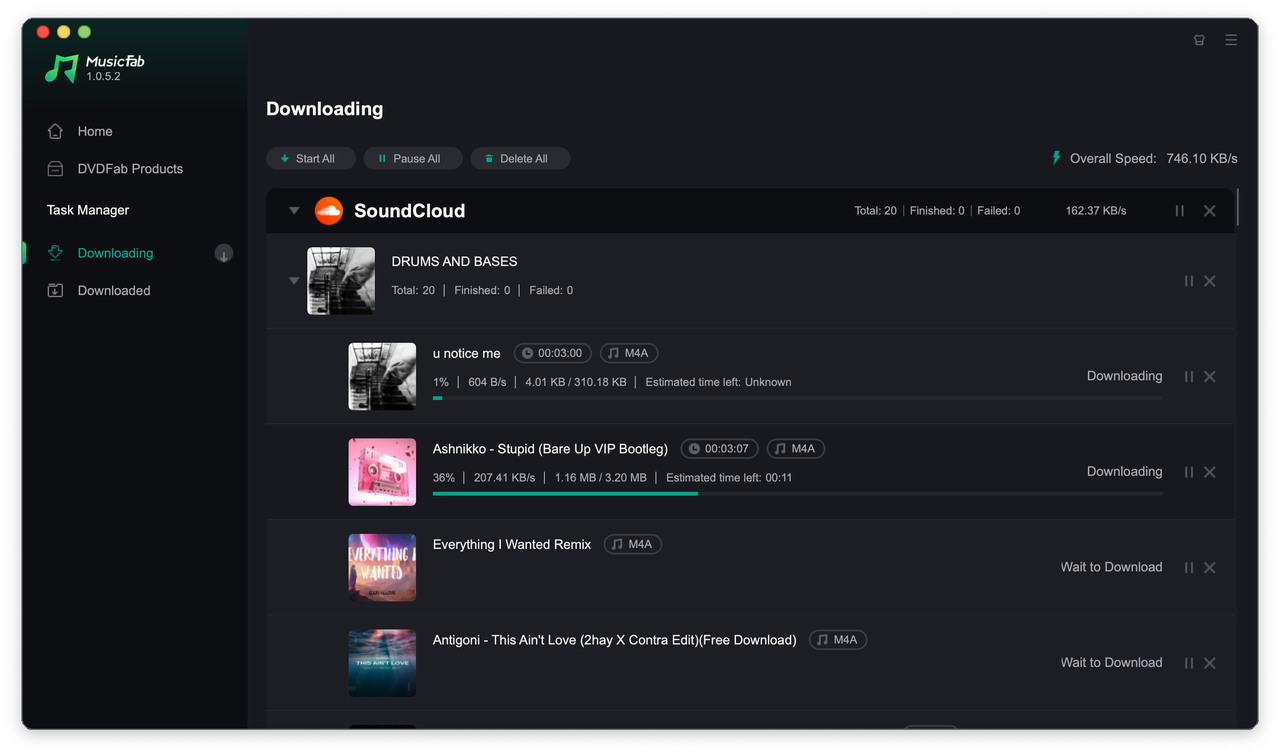
Task: Click the Downloaded folder icon in sidebar
Action: pyautogui.click(x=56, y=291)
